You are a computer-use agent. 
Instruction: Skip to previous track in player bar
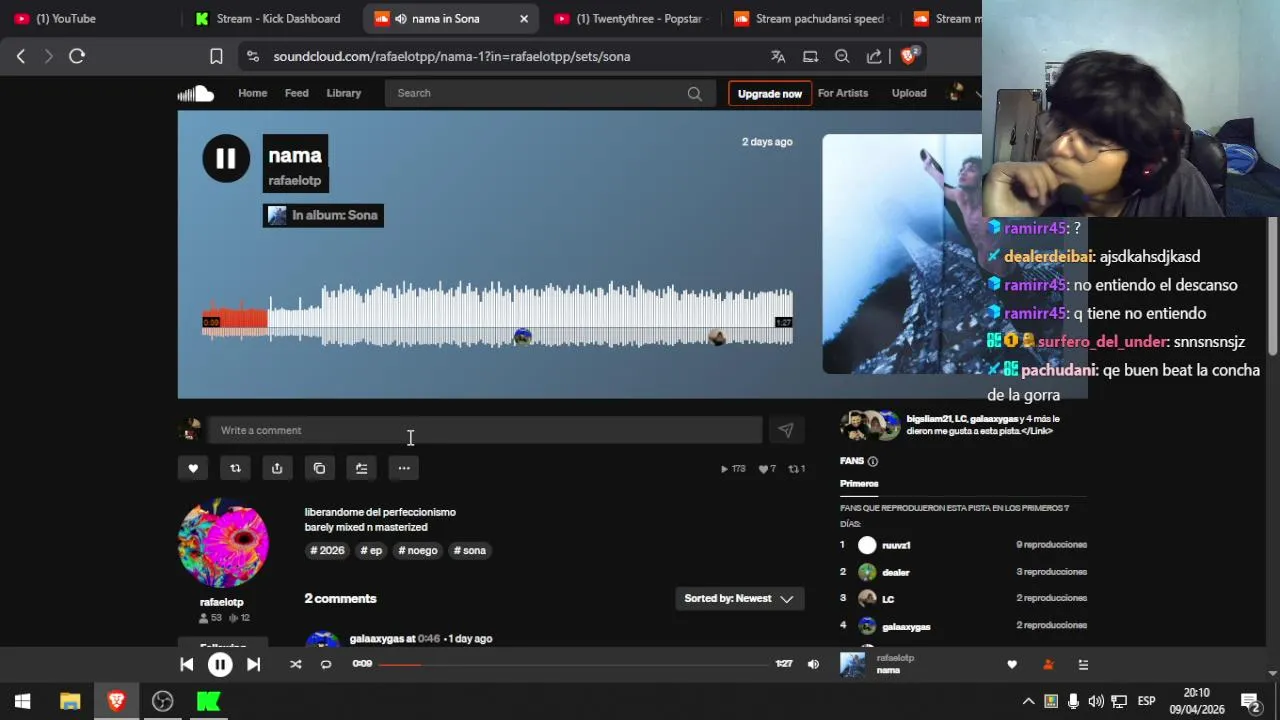[186, 664]
